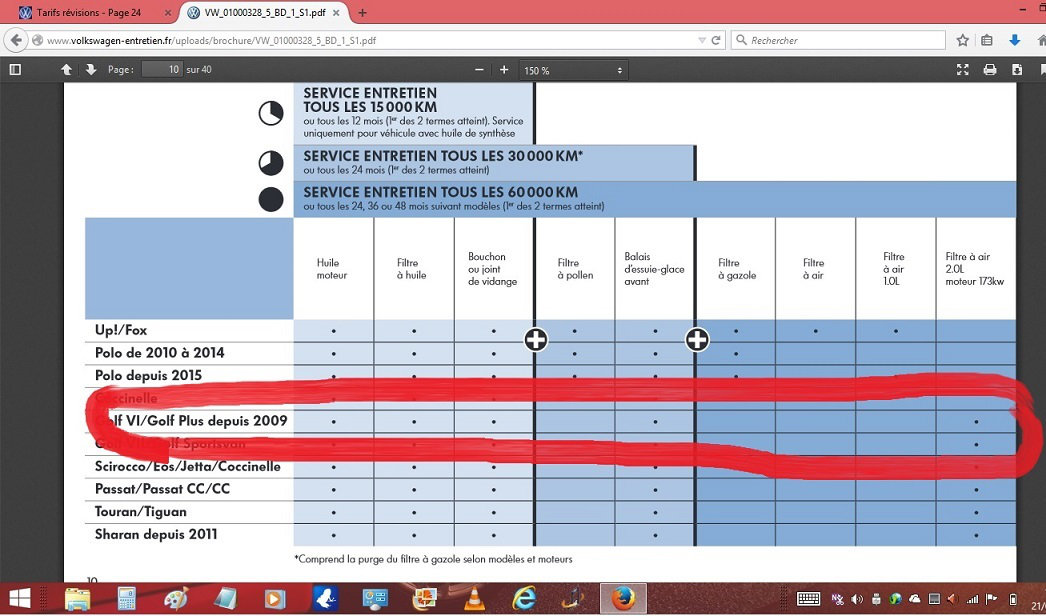
Task: Open URL bar history dropdown arrow
Action: (701, 40)
